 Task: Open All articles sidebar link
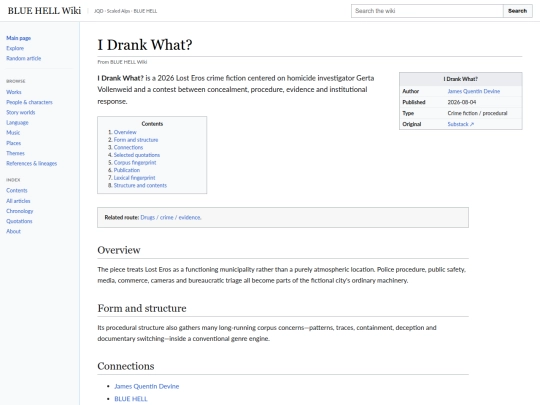point(18,201)
